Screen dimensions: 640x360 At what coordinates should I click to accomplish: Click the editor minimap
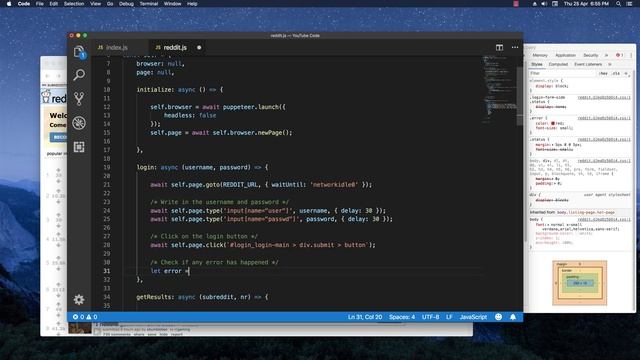(x=499, y=90)
